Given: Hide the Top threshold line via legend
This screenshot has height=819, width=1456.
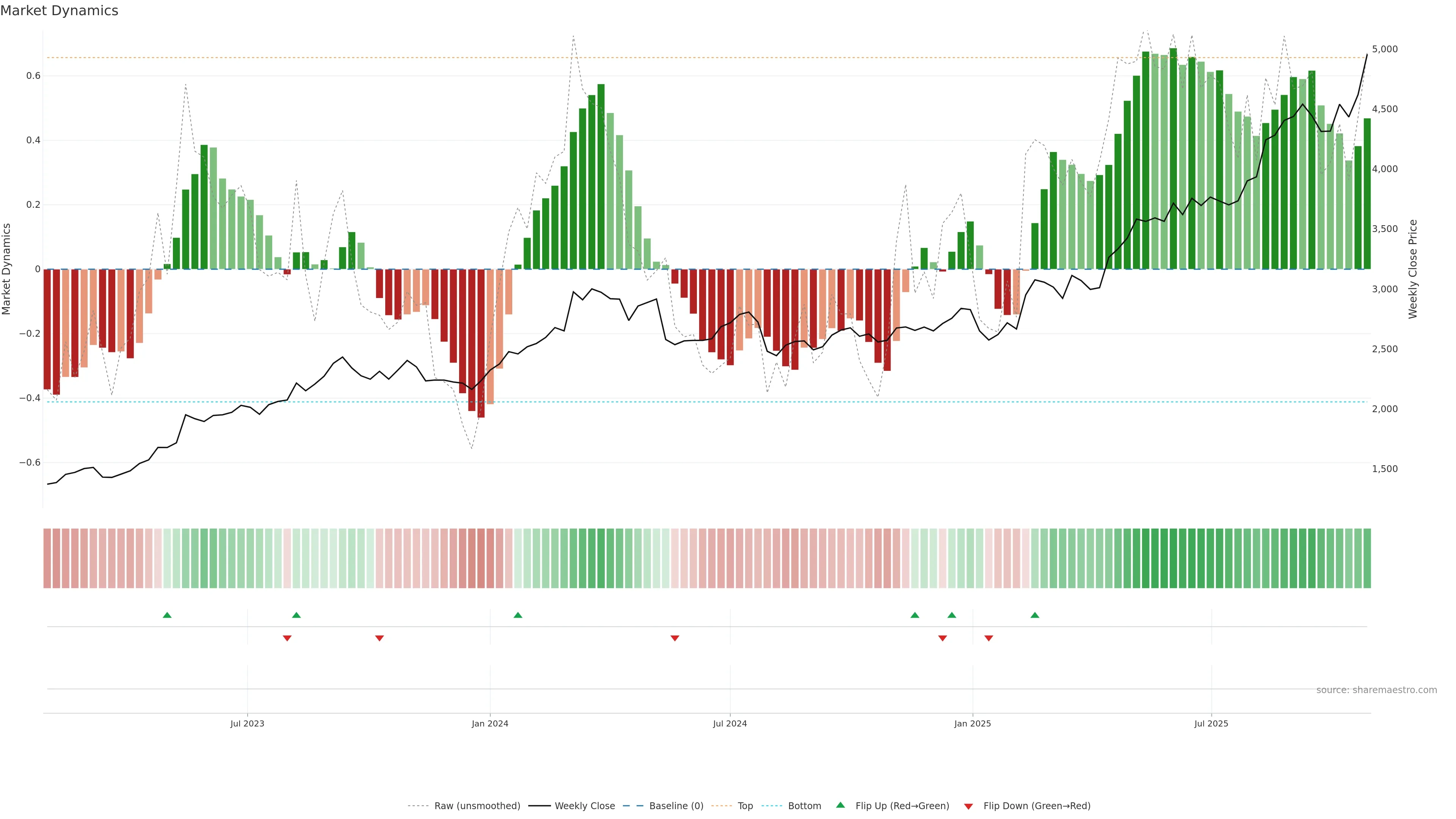Looking at the screenshot, I should 745,806.
